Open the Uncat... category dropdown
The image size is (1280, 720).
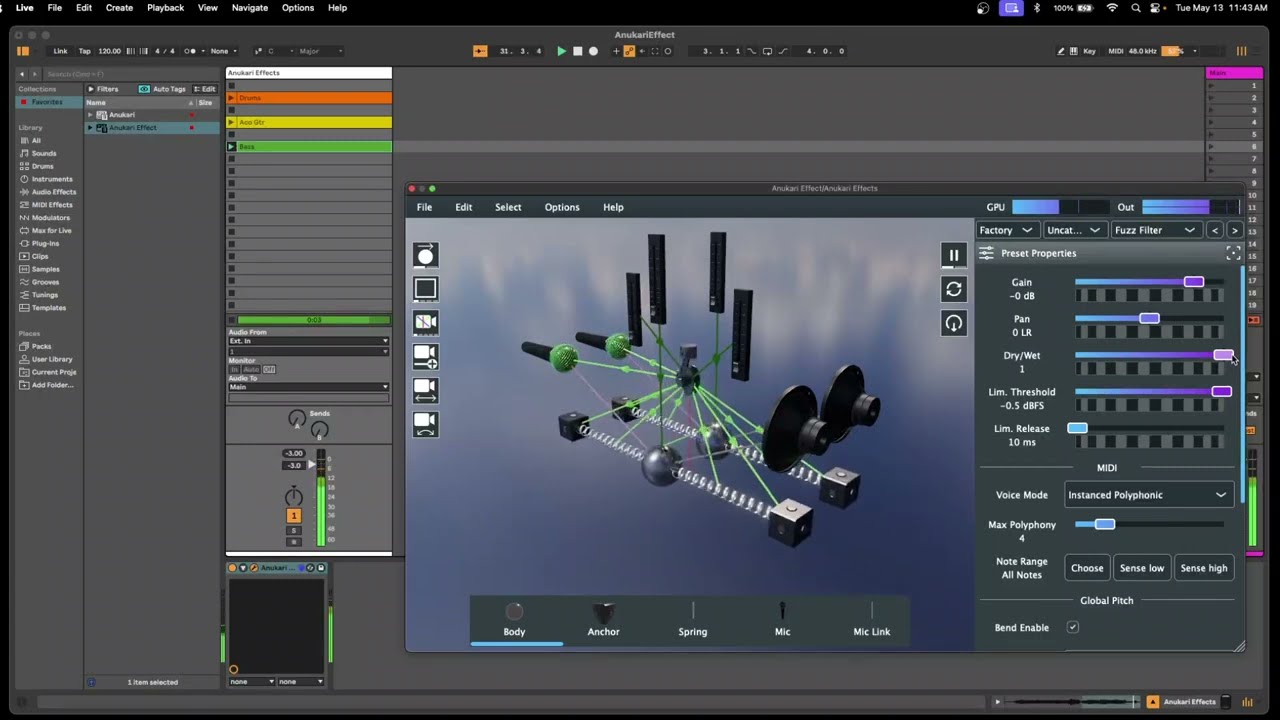point(1074,230)
